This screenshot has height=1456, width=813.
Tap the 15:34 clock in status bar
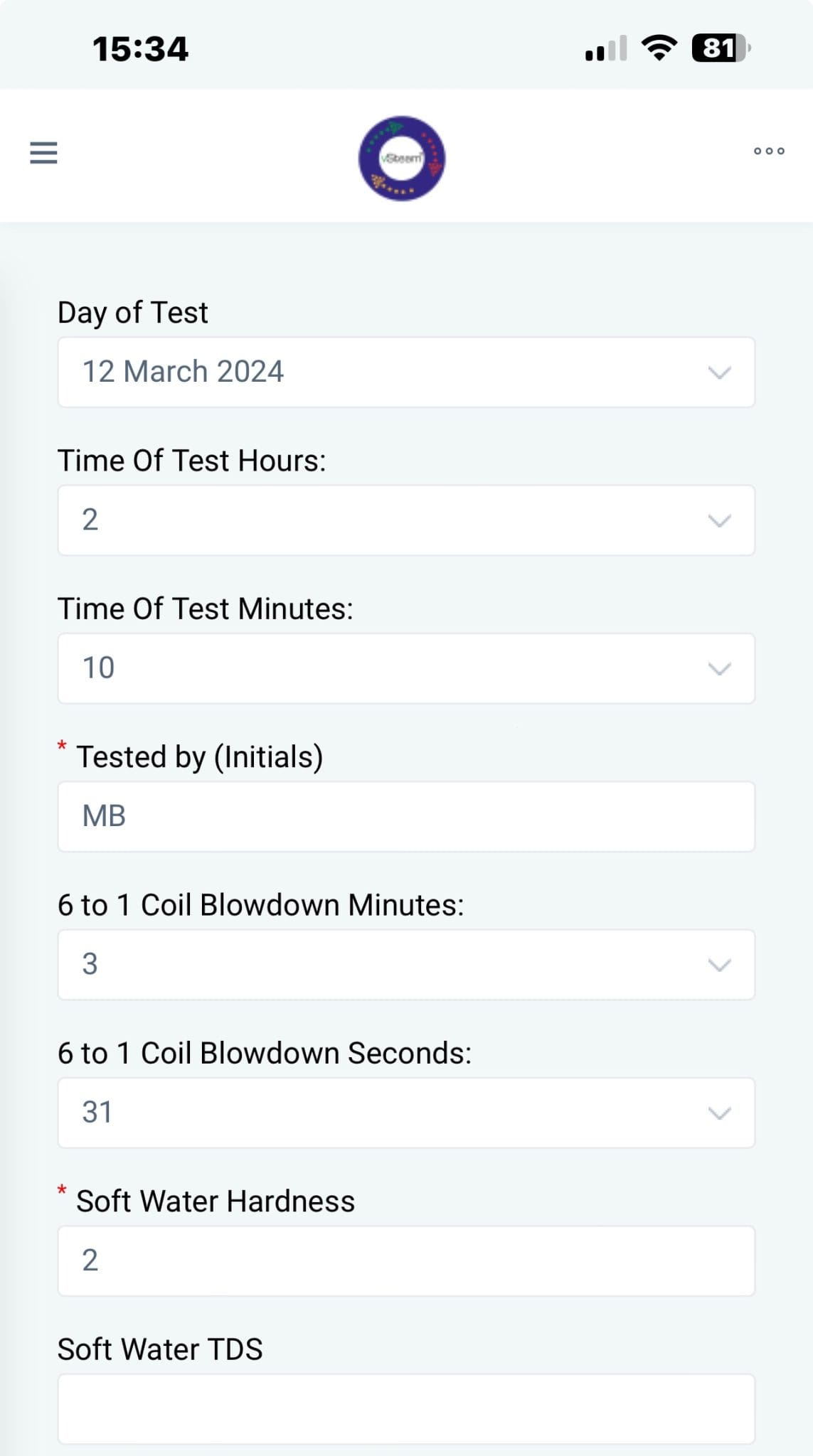[140, 49]
